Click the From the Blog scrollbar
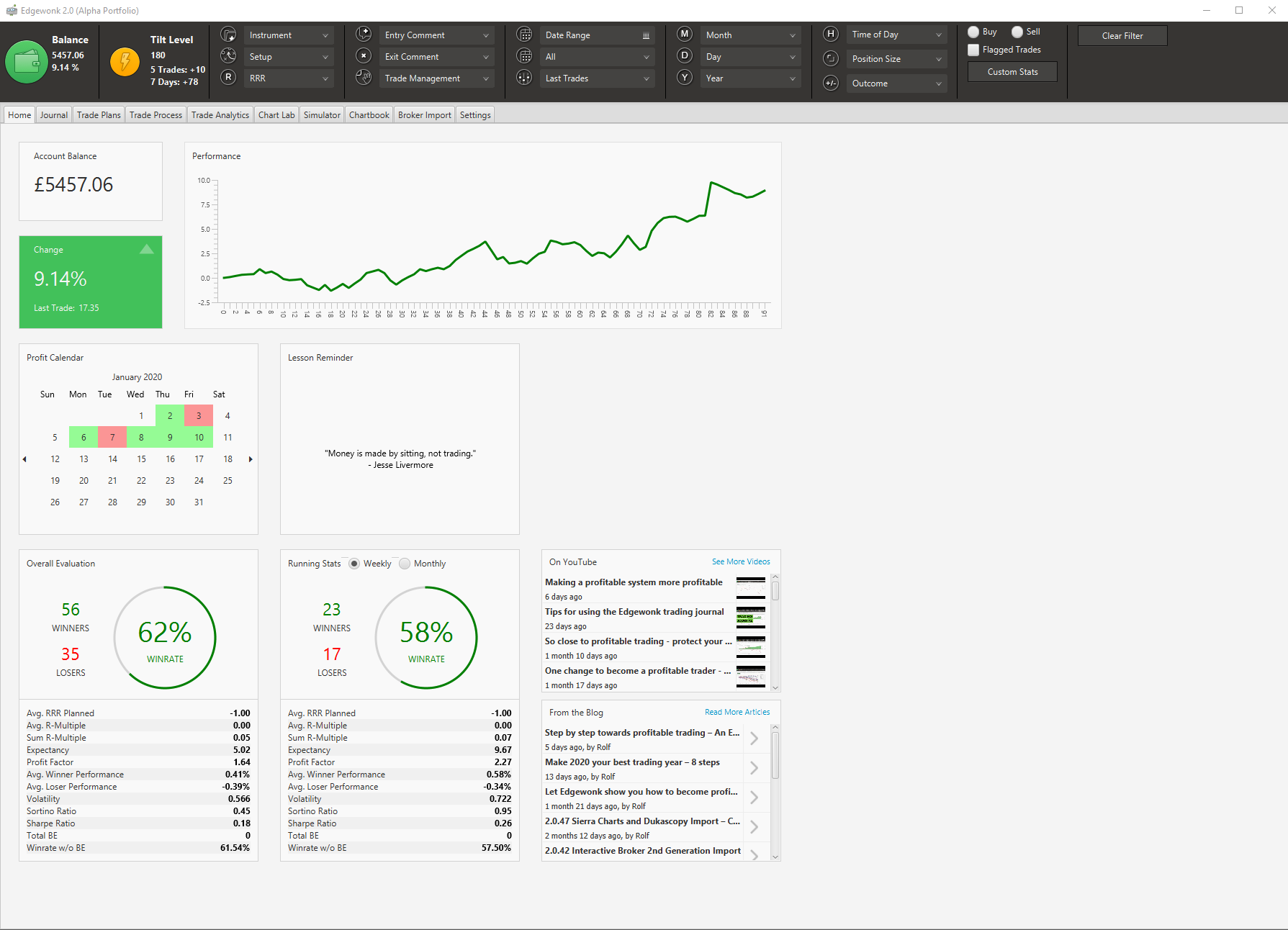The image size is (1288, 930). tap(775, 792)
